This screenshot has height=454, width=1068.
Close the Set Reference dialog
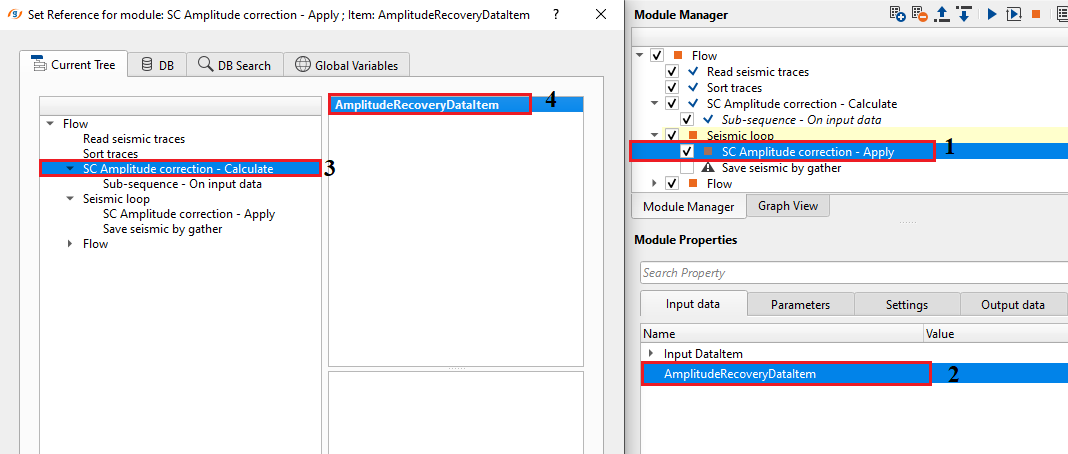click(601, 14)
